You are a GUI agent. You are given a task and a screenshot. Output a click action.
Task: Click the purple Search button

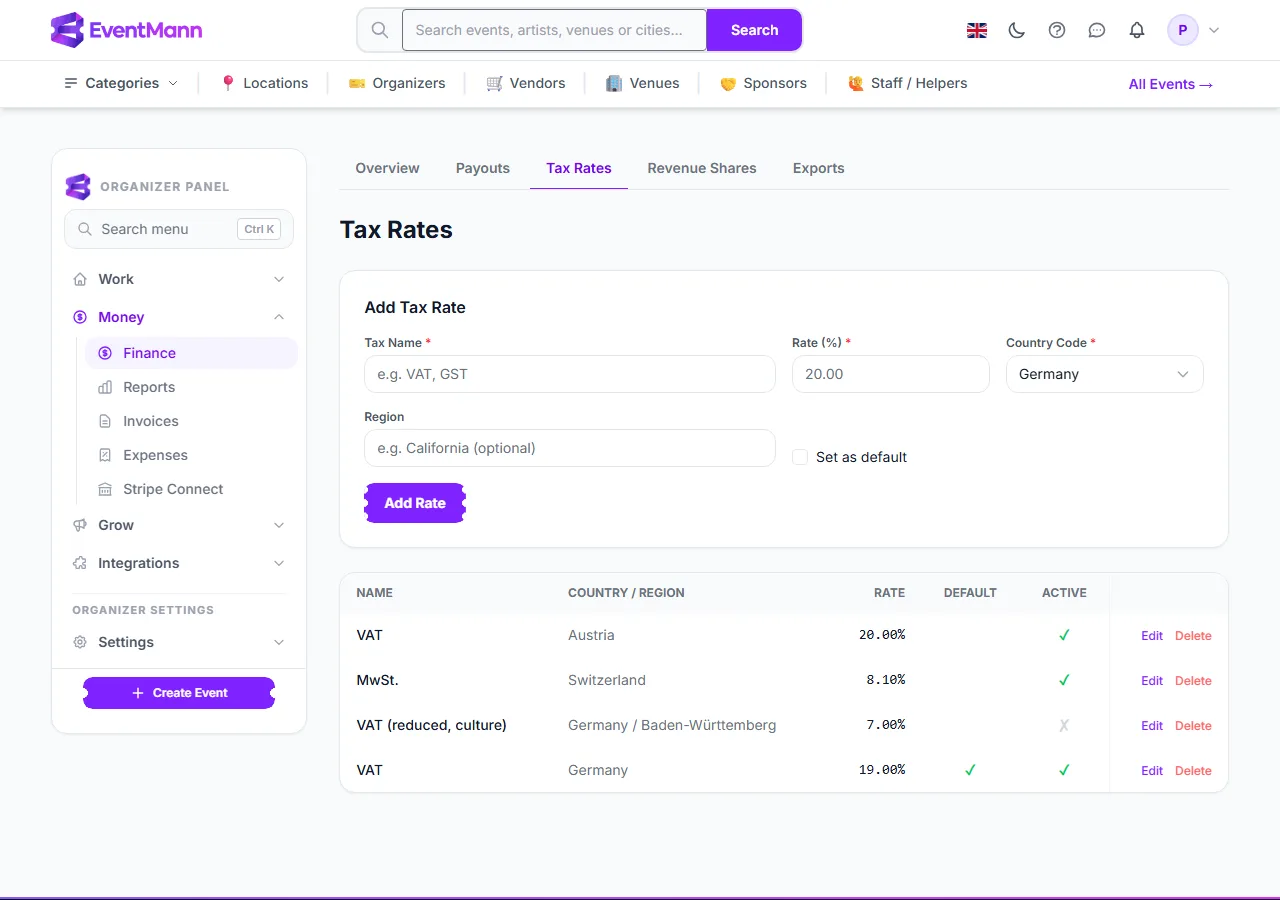click(754, 30)
